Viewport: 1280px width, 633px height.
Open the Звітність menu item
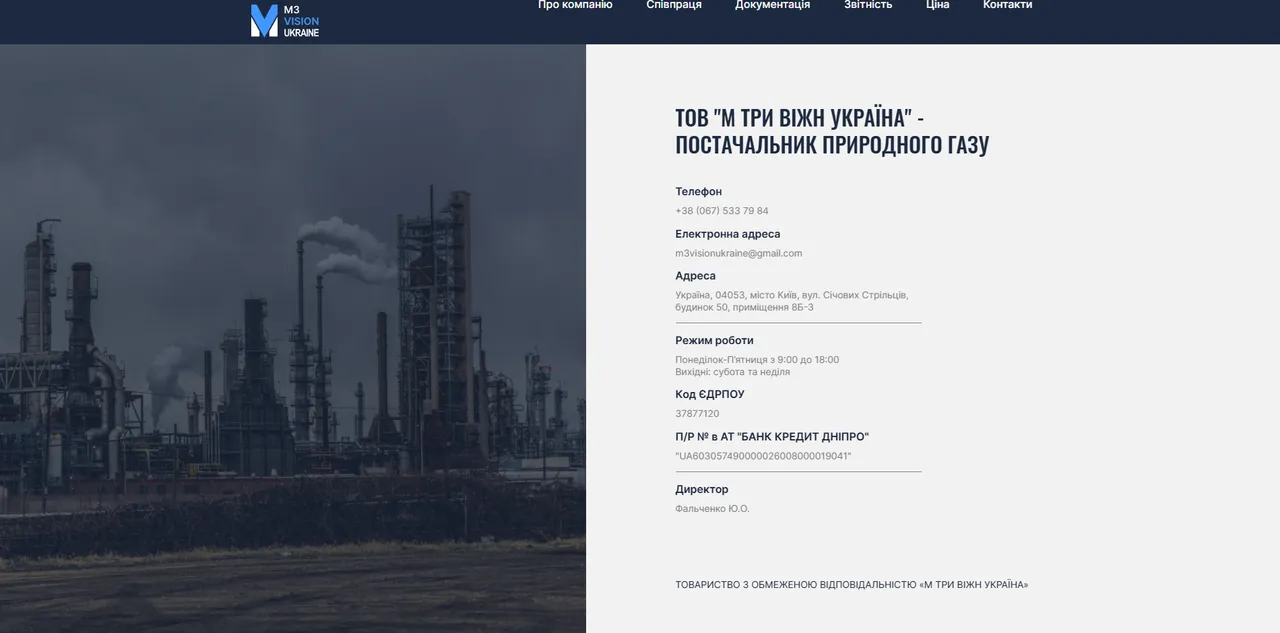[868, 5]
